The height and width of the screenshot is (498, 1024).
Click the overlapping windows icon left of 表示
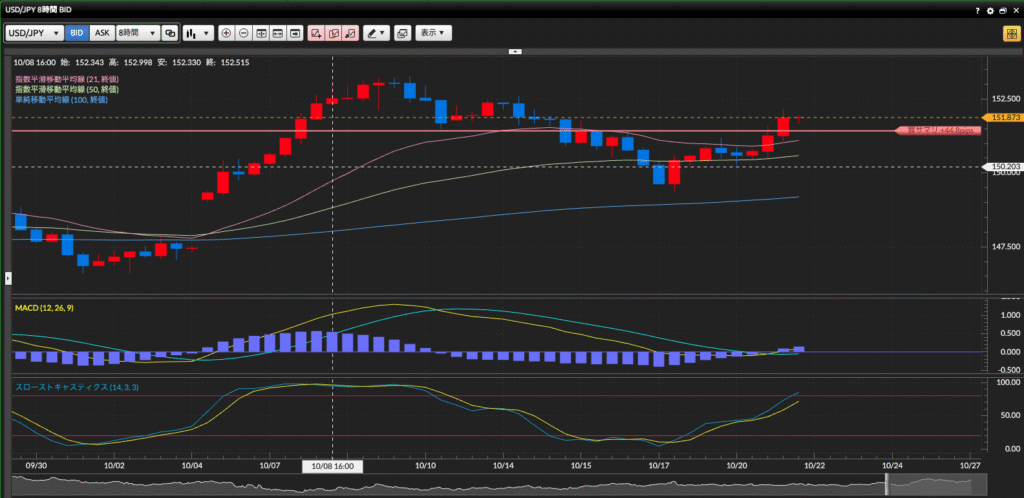(401, 33)
